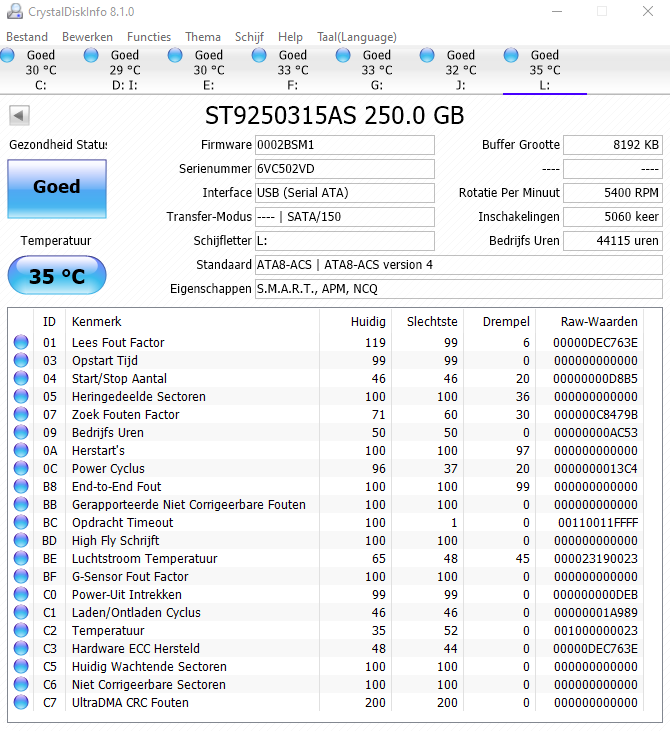Click the Firmware value field
This screenshot has width=670, height=731.
pyautogui.click(x=345, y=145)
